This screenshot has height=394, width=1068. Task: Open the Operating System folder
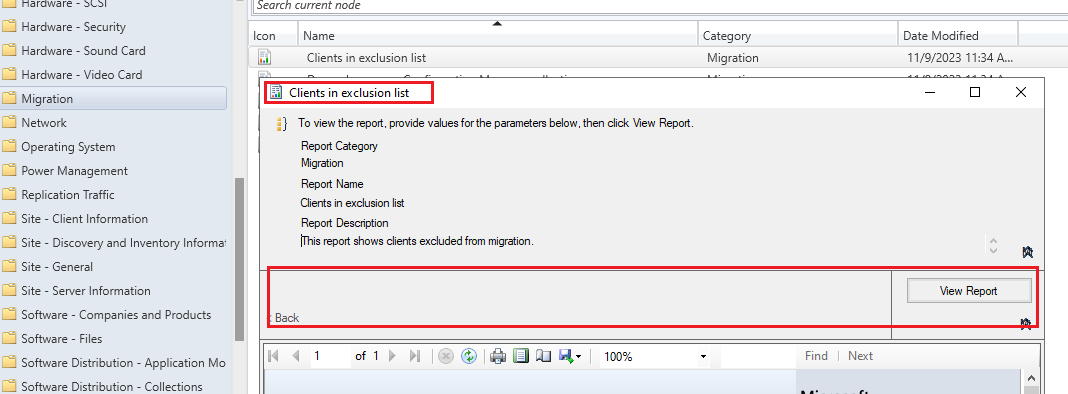pos(68,147)
